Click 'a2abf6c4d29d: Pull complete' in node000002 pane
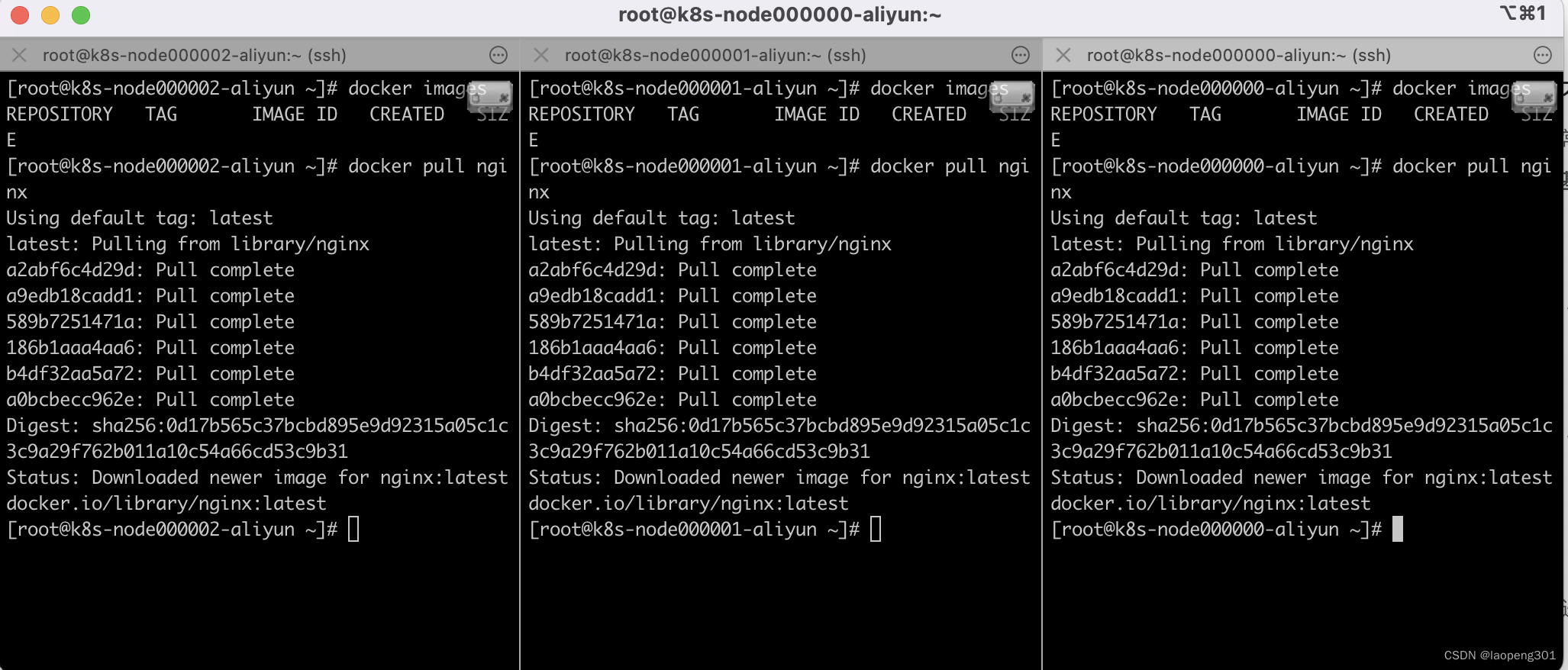This screenshot has width=1568, height=670. coord(150,270)
